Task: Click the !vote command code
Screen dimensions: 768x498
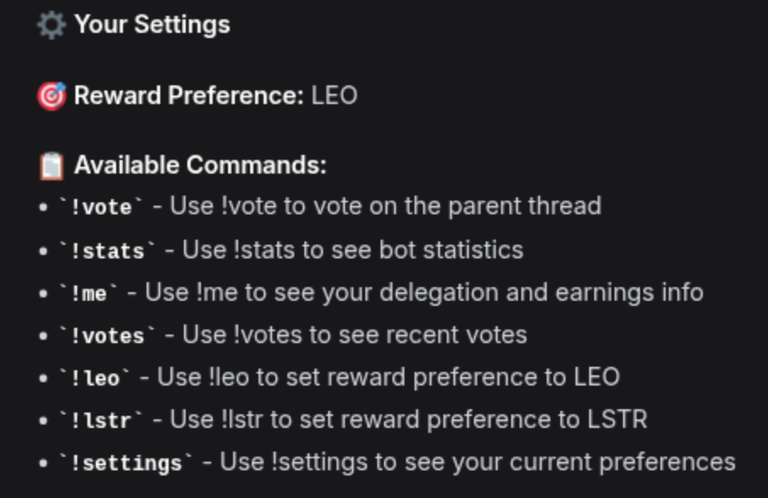Action: (101, 207)
